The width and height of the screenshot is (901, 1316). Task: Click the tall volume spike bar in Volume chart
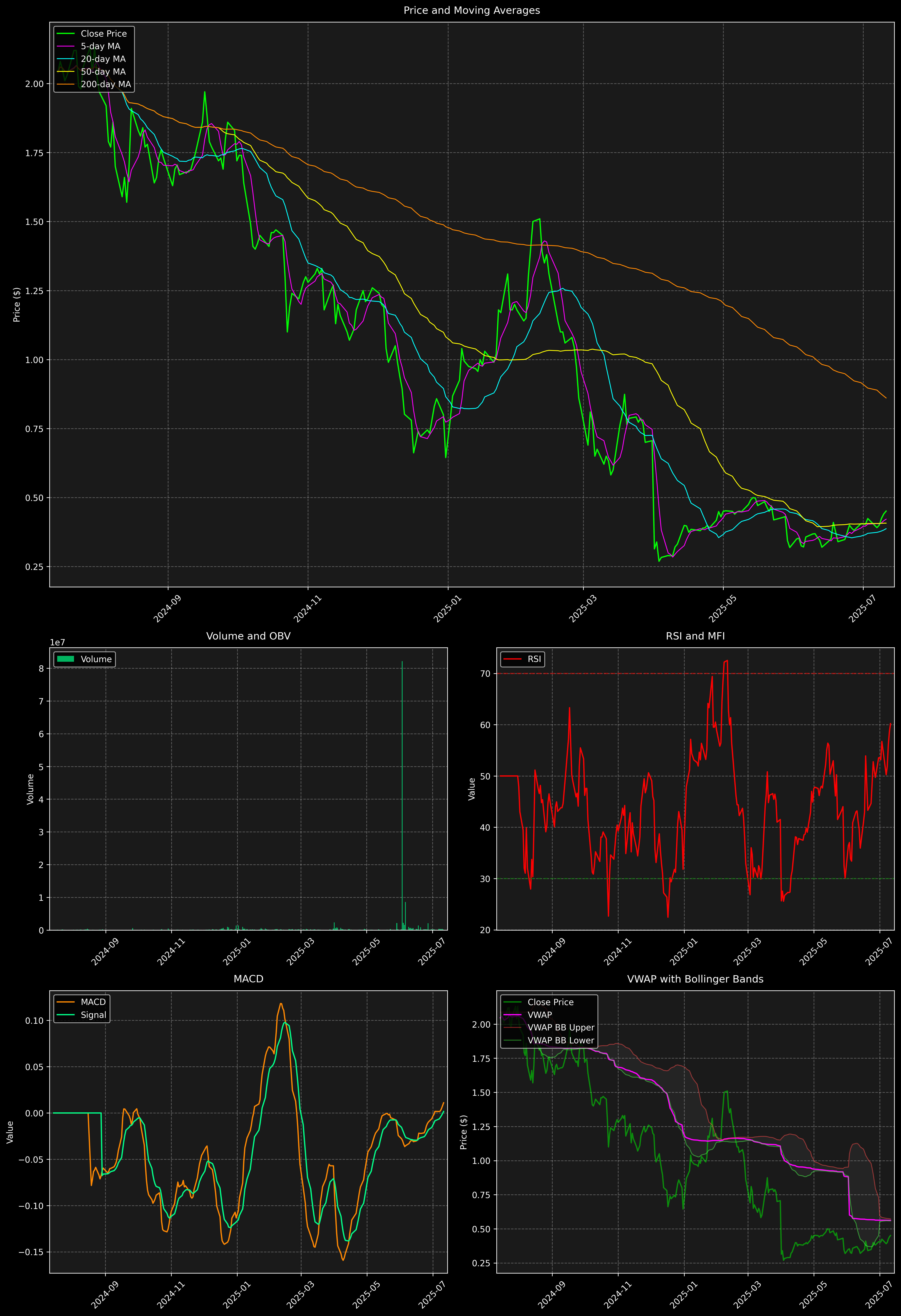pyautogui.click(x=402, y=796)
